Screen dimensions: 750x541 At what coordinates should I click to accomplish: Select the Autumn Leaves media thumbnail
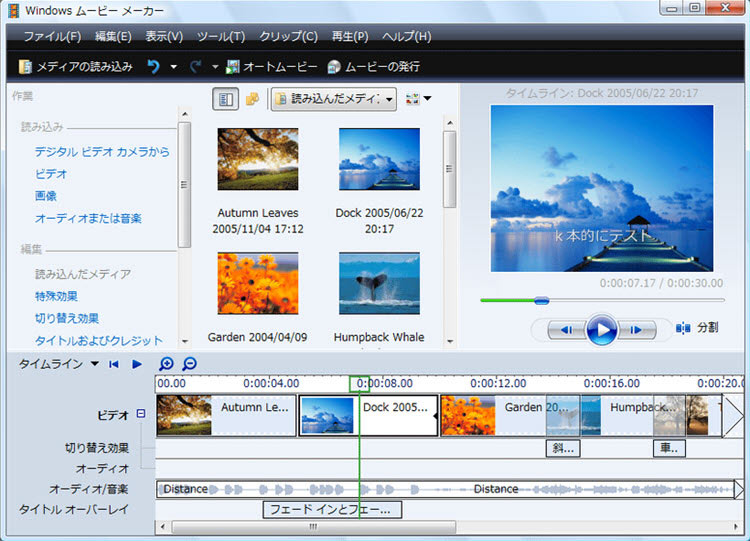[258, 159]
